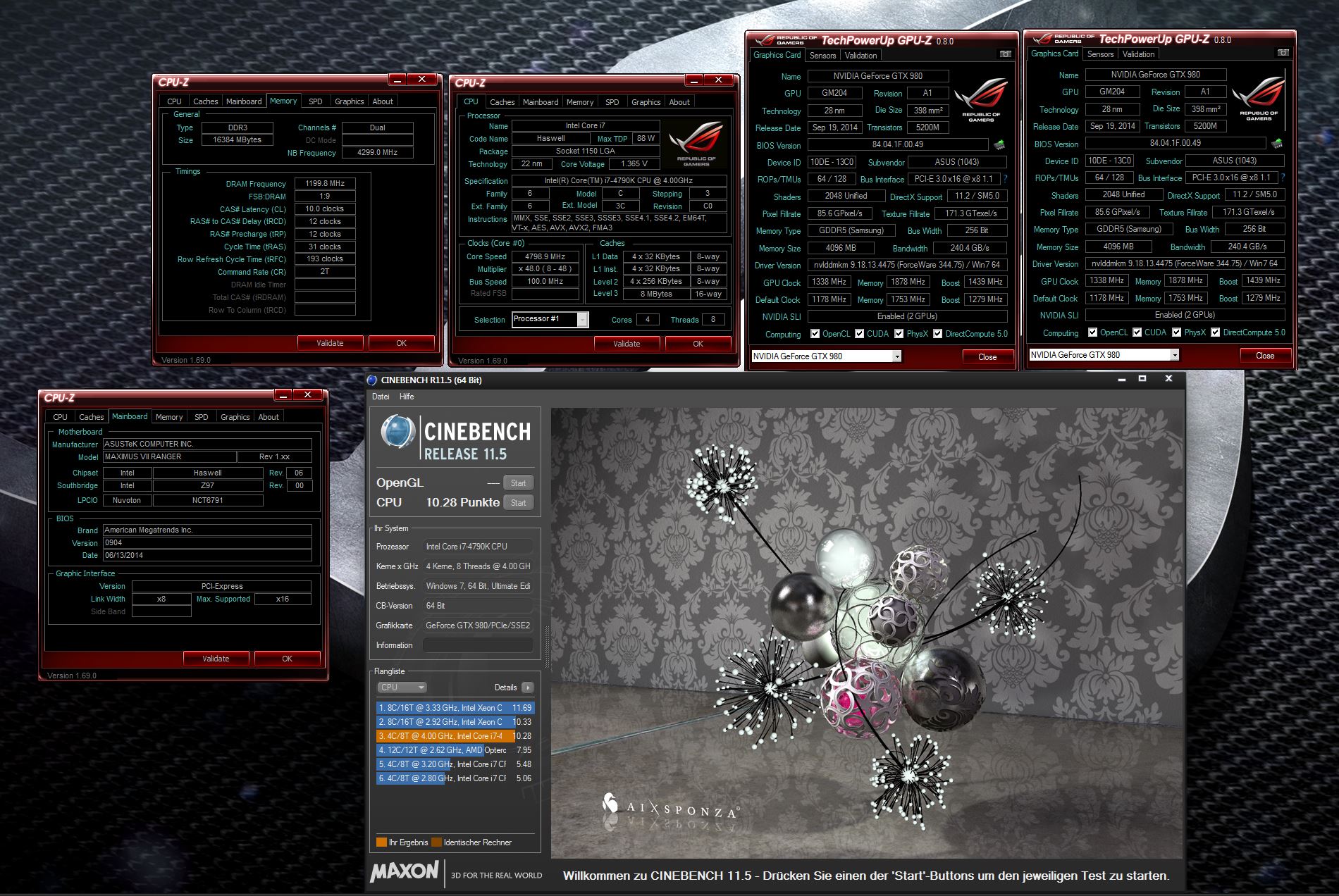The height and width of the screenshot is (896, 1339).
Task: Click Bus Interface question mark in right GPU-Z
Action: point(1283,178)
